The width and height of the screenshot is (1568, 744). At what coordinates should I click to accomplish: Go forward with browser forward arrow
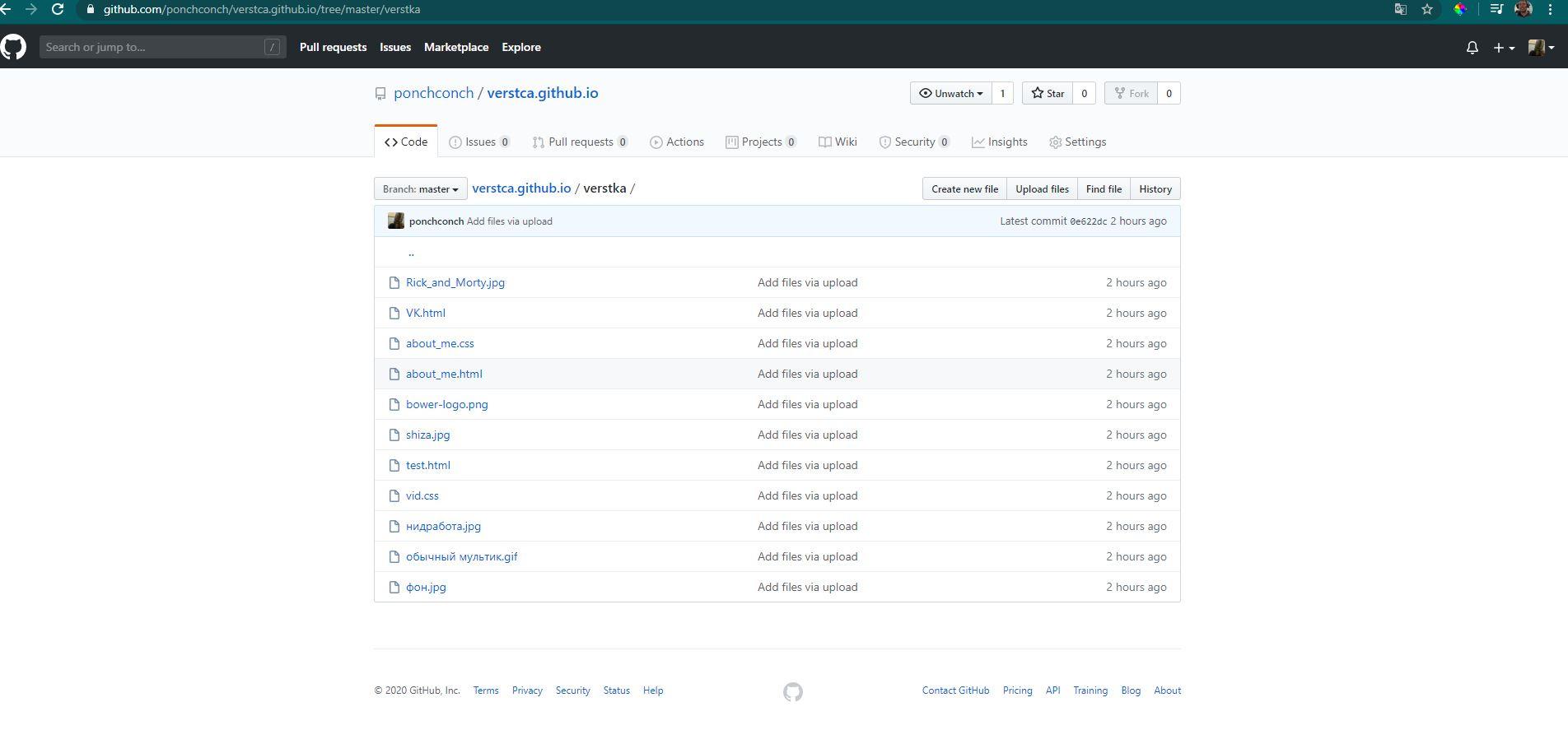pos(31,10)
